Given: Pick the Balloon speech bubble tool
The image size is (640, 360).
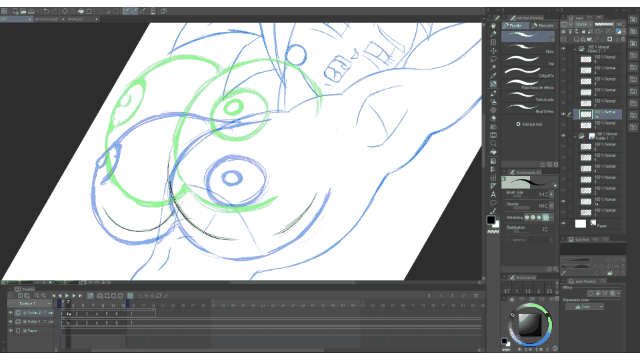Looking at the screenshot, I should click(x=493, y=202).
